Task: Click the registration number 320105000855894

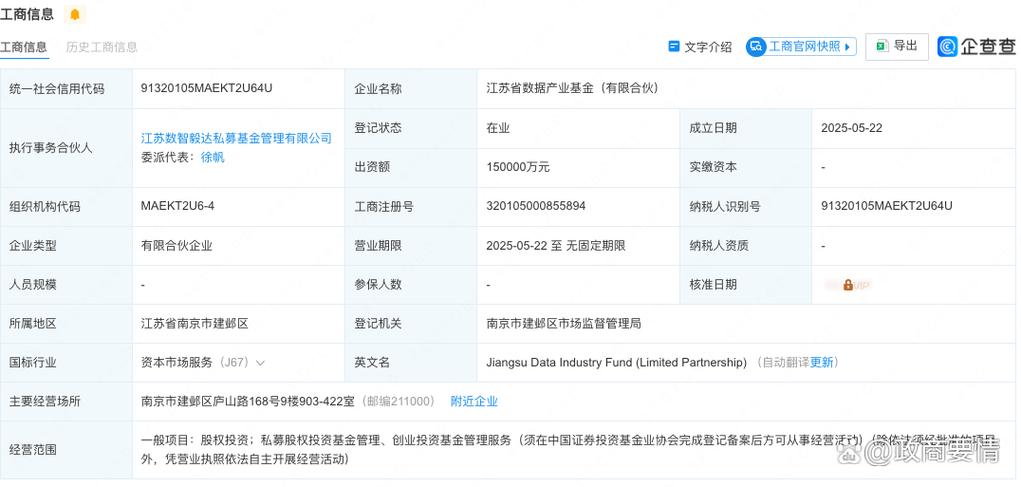Action: coord(536,207)
